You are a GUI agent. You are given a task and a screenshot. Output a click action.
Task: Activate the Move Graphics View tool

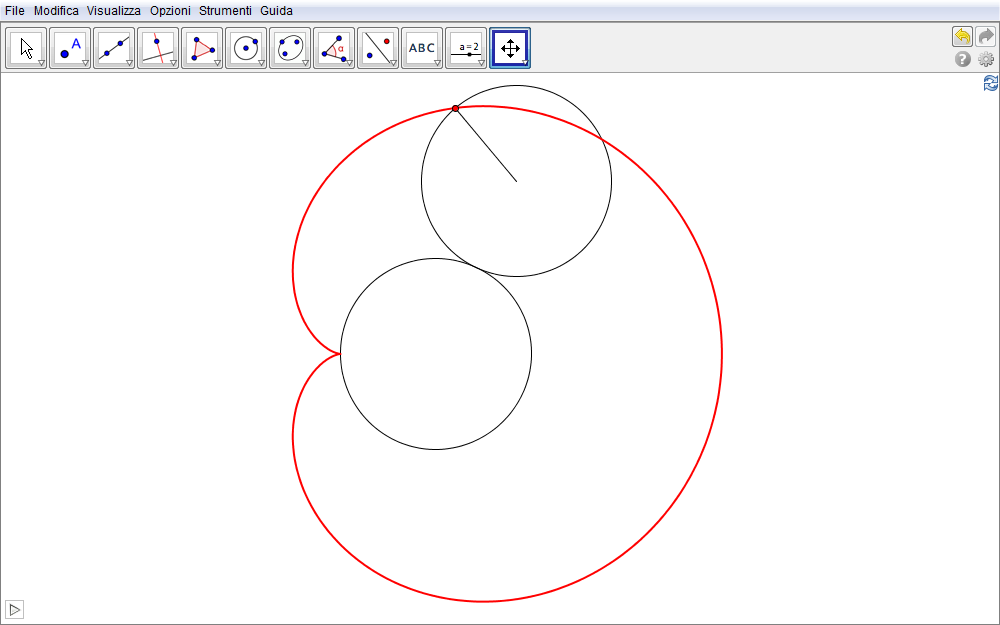tap(510, 48)
